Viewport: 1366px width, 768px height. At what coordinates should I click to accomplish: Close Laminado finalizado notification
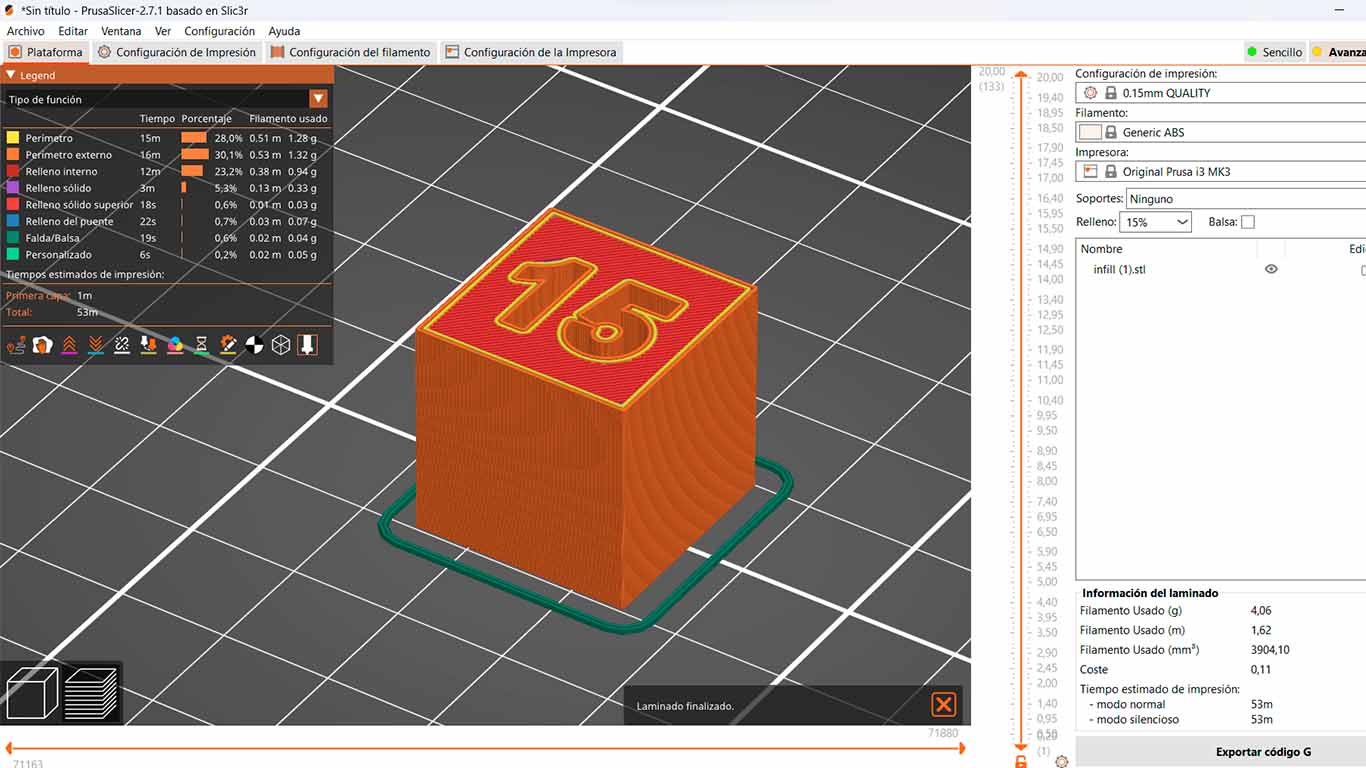pyautogui.click(x=943, y=705)
